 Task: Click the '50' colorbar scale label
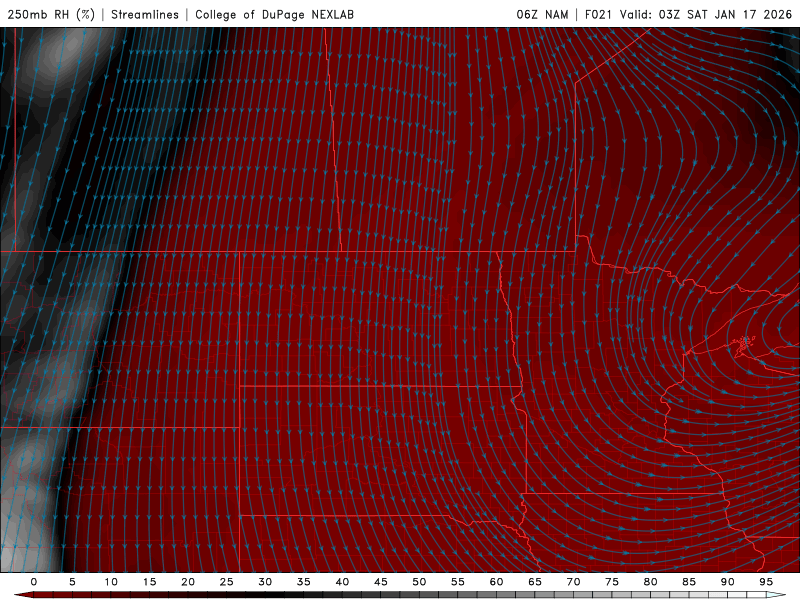tap(419, 582)
